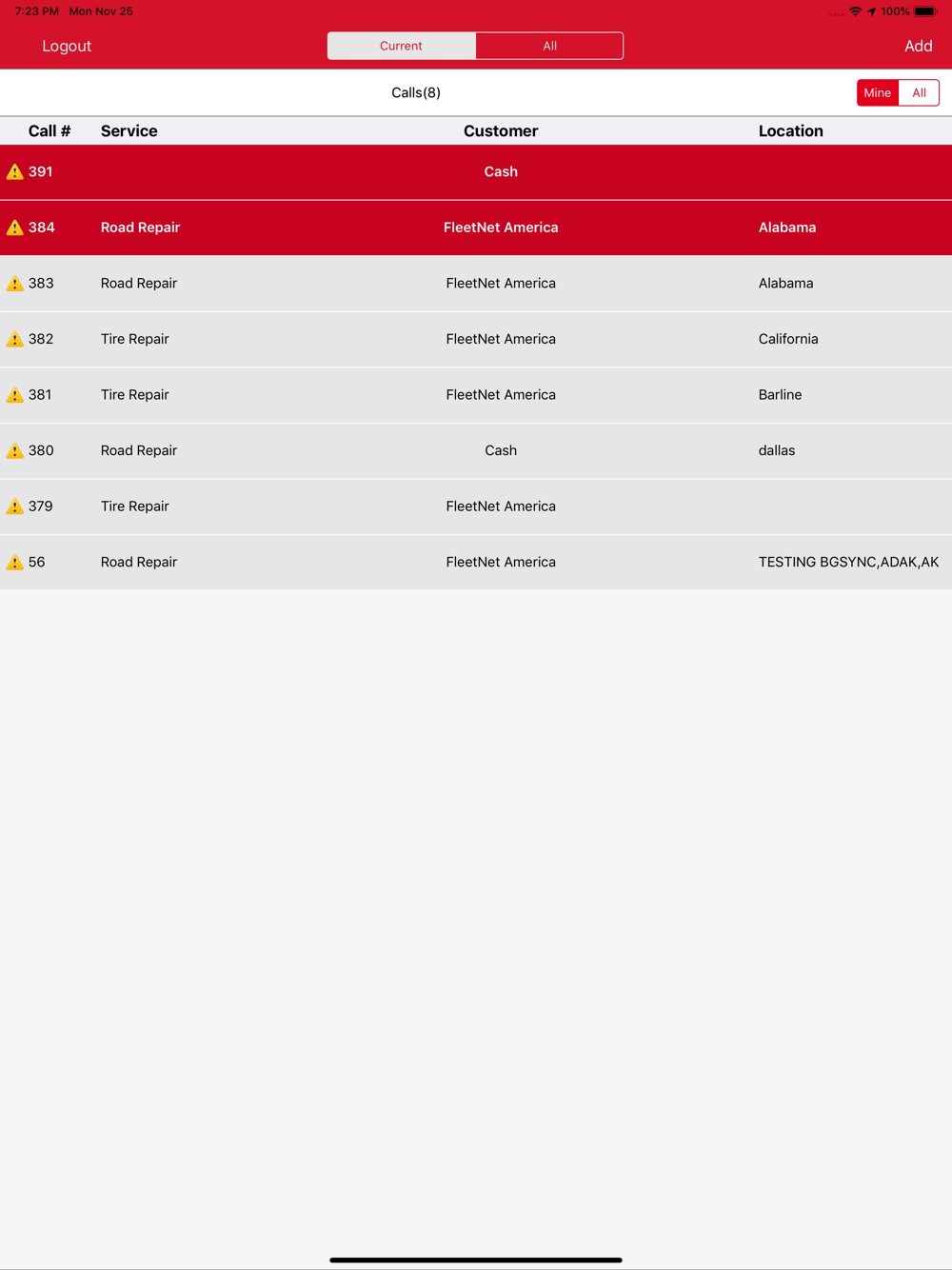The height and width of the screenshot is (1270, 952).
Task: Select the Service column header
Action: pyautogui.click(x=129, y=131)
